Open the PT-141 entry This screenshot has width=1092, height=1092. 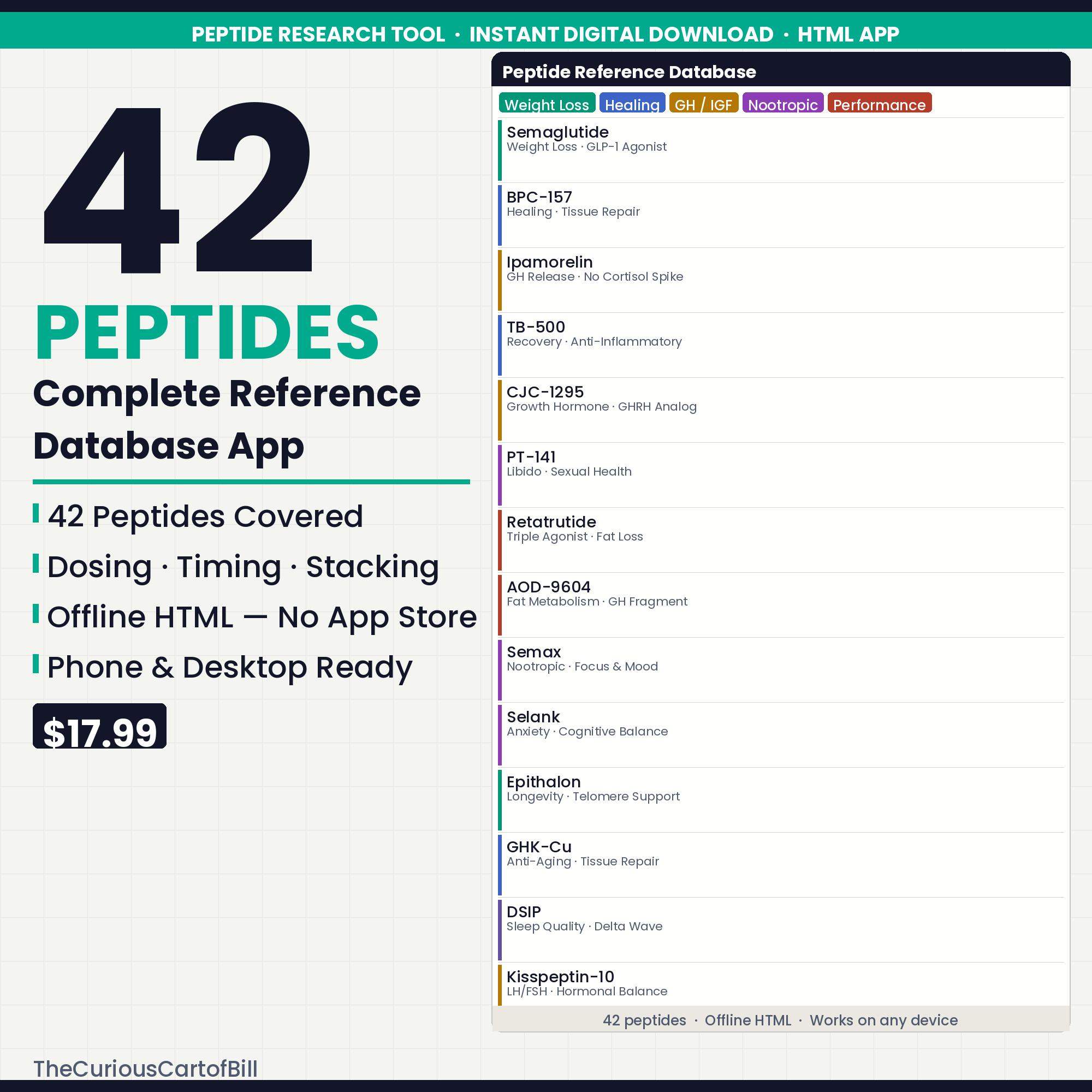(x=781, y=476)
